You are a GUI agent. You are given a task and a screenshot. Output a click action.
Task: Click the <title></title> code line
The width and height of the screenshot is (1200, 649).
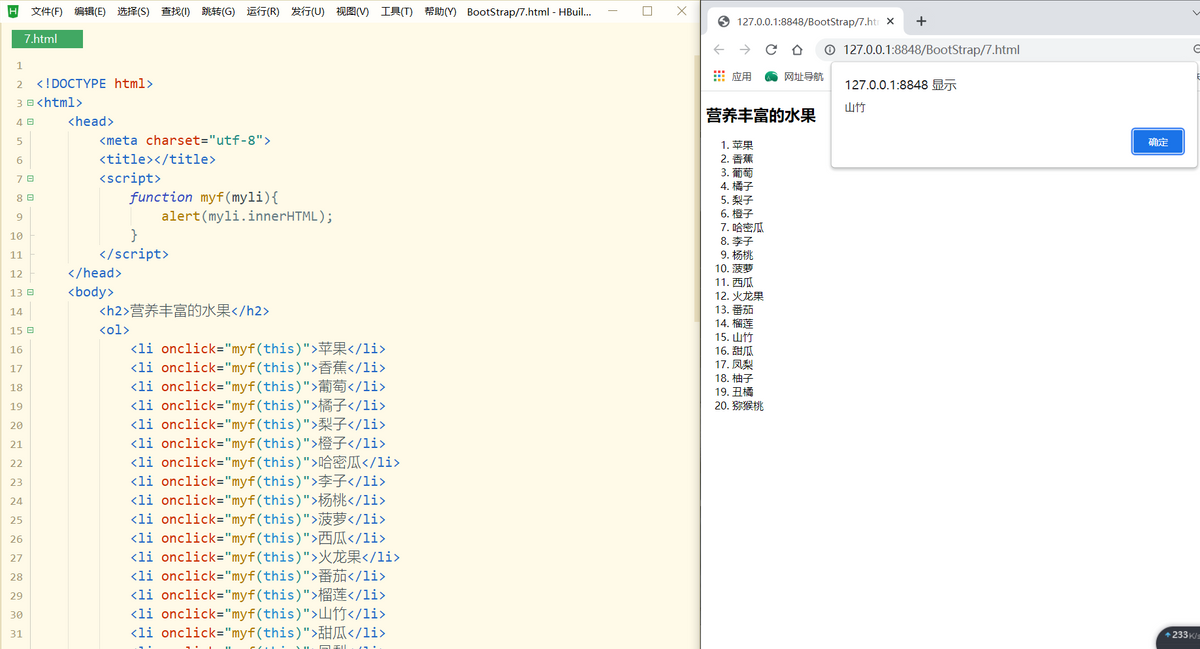point(157,160)
